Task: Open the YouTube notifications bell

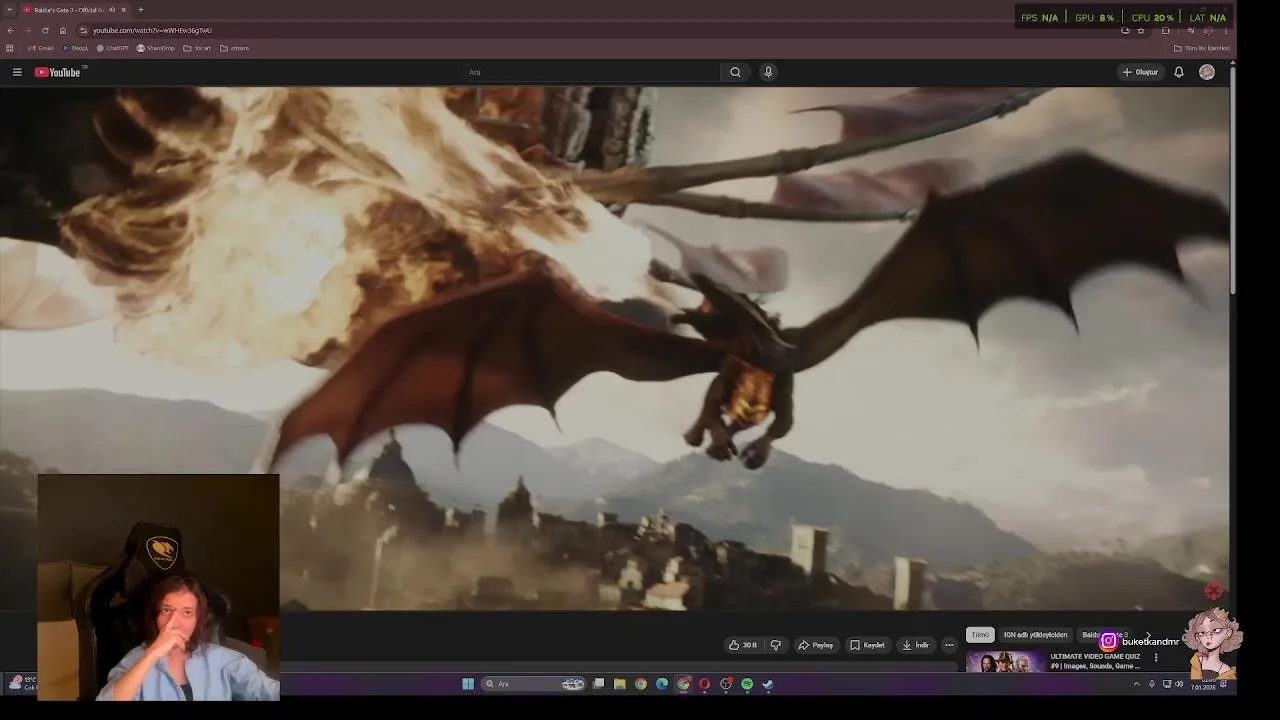Action: 1179,72
